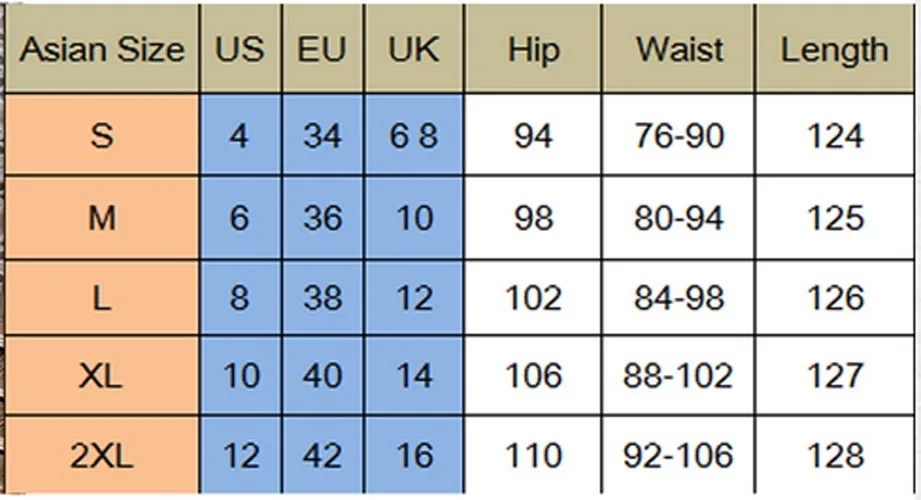Click the waist cell reading 76-90

coord(679,134)
